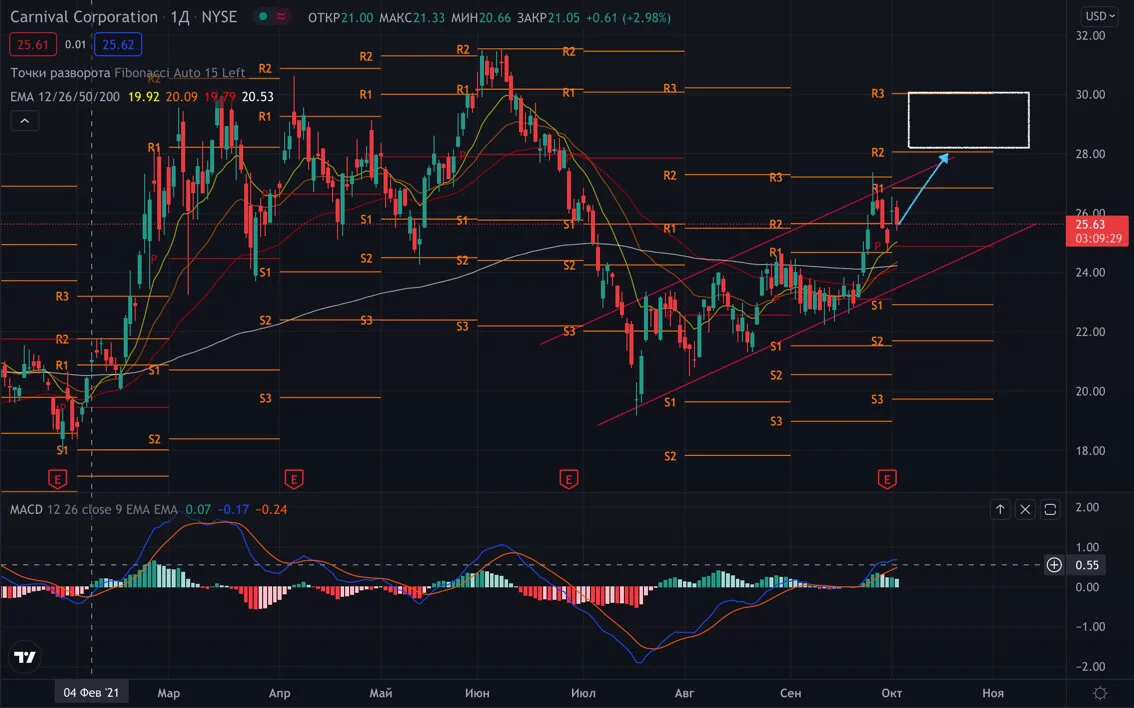
Task: Select the Точки разворота Fibonacci indicator legend
Action: 128,73
